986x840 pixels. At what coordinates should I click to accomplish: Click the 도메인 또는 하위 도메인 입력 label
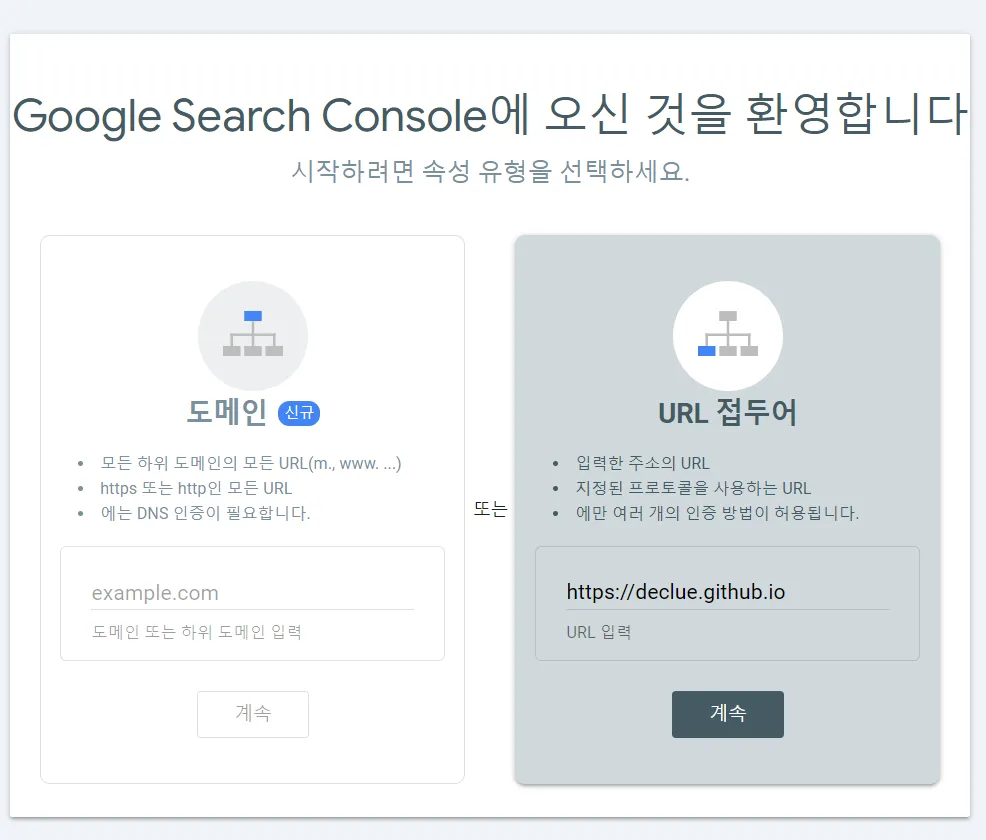point(197,632)
